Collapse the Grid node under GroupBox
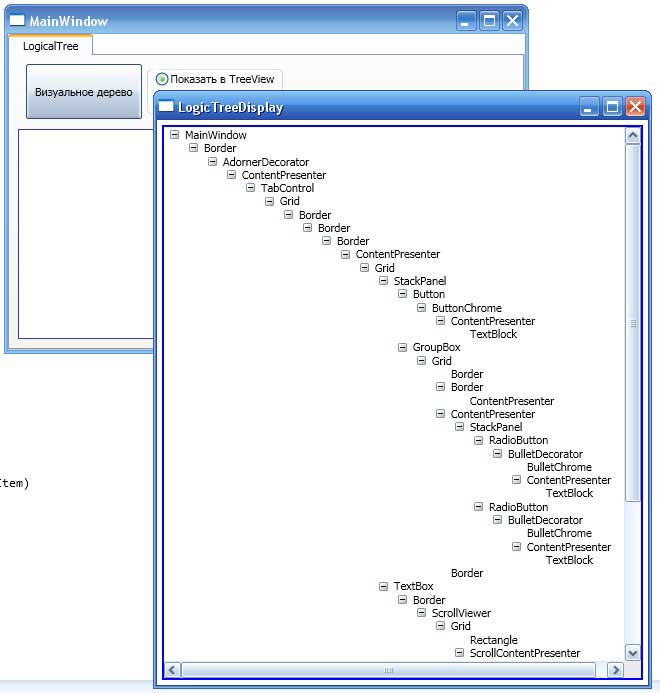 click(422, 361)
